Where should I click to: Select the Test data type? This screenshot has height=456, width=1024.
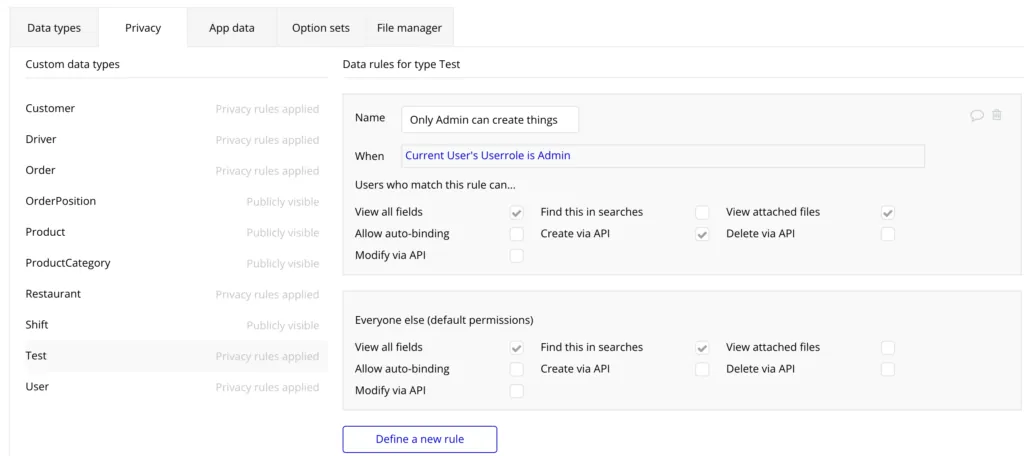coord(176,356)
